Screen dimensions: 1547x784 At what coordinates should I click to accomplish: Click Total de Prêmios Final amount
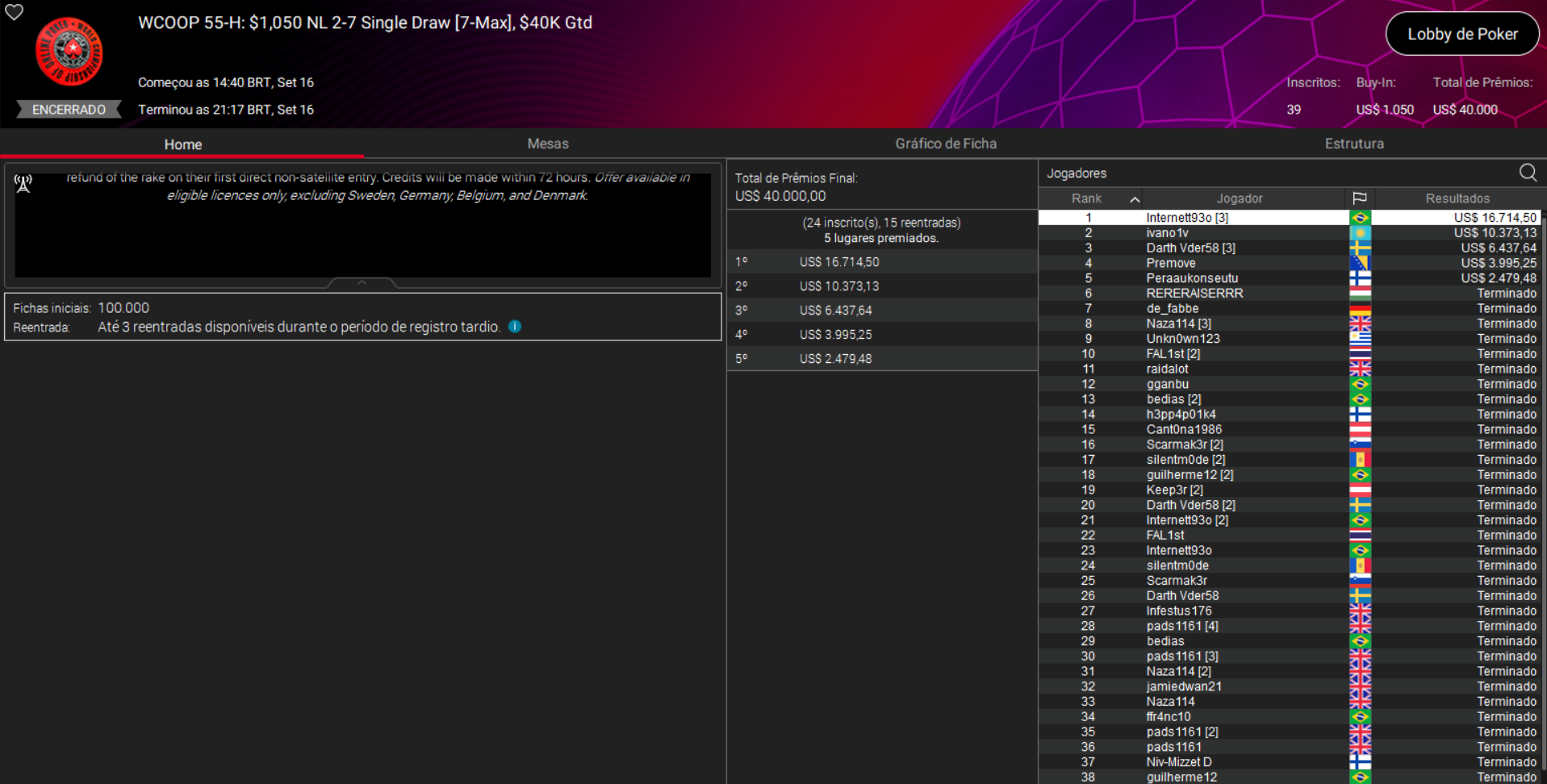tap(780, 196)
